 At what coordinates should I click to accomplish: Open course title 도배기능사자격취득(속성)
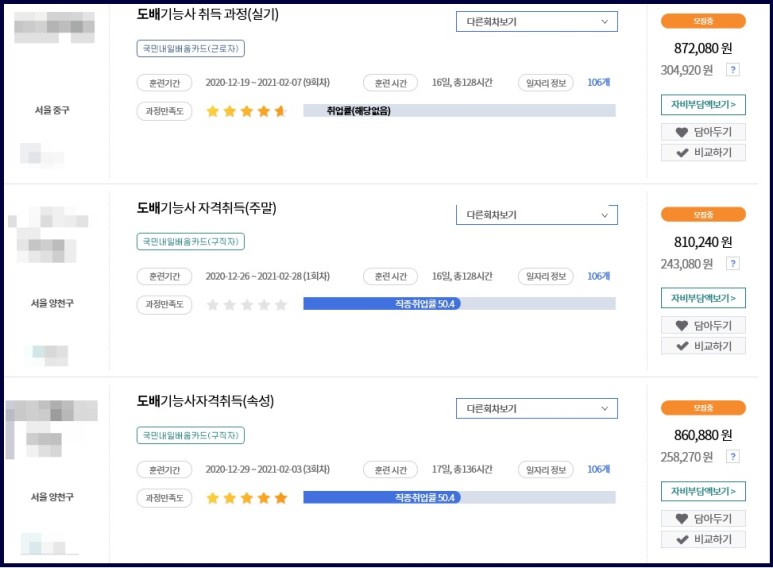[x=205, y=401]
